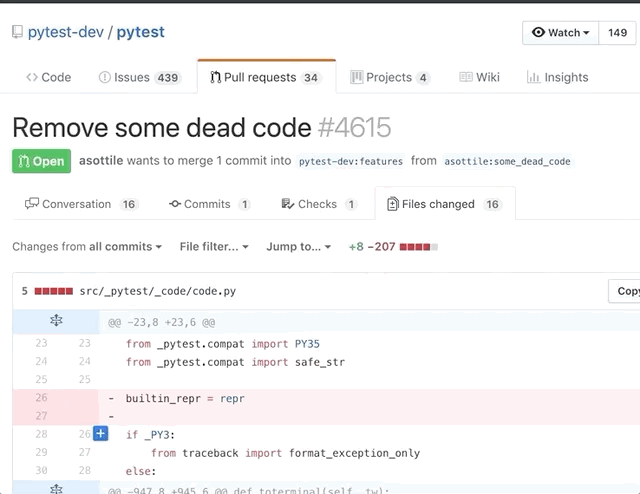Image resolution: width=640 pixels, height=494 pixels.
Task: Open the Insights tab
Action: [x=558, y=77]
